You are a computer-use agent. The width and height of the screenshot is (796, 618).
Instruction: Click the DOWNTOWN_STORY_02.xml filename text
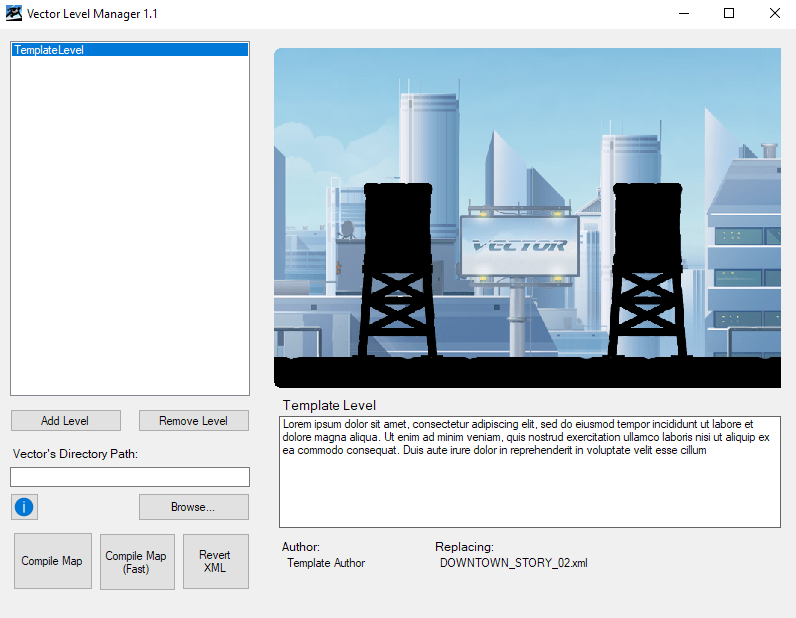[x=513, y=563]
